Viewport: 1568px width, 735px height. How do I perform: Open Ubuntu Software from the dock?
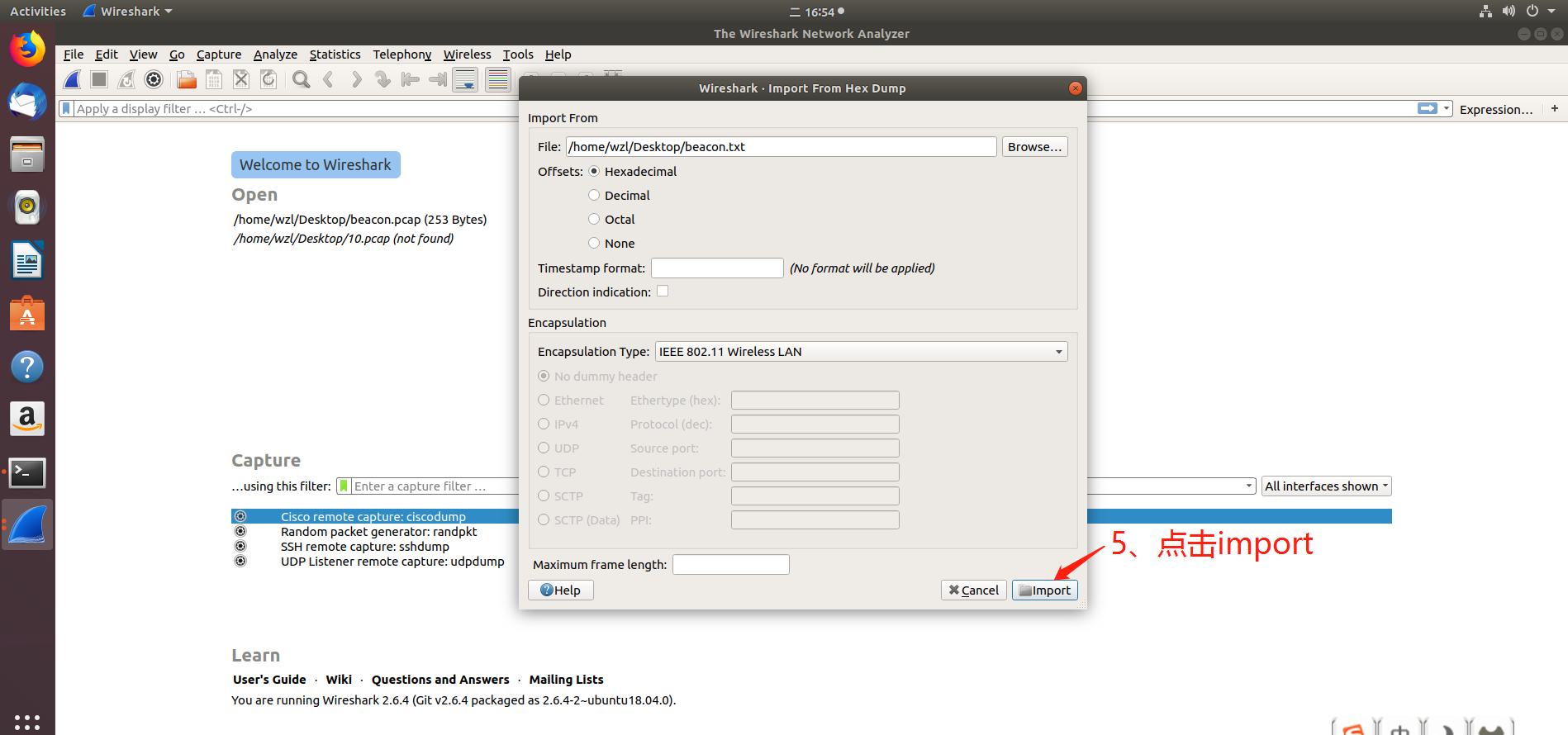click(27, 314)
